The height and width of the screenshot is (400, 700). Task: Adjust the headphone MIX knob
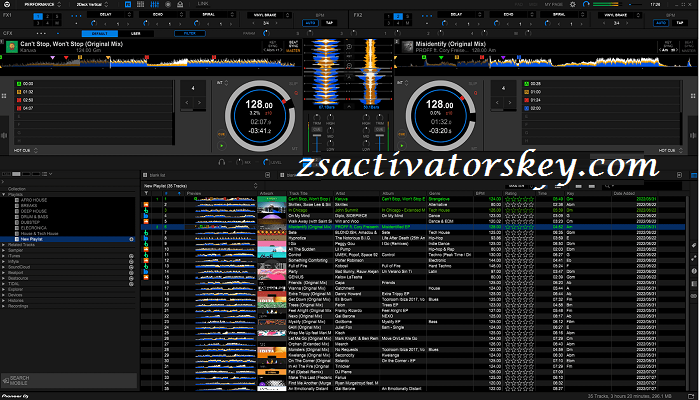[x=239, y=162]
